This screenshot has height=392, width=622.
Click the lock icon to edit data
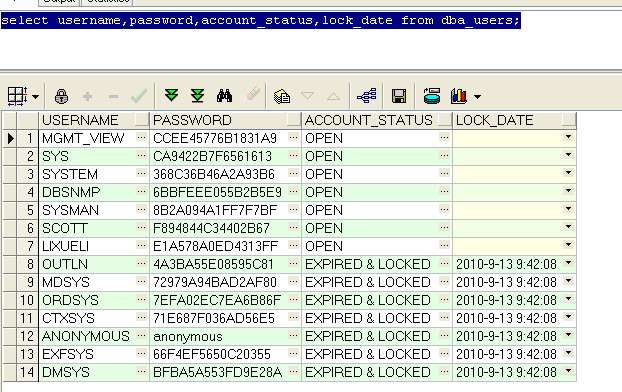click(61, 96)
